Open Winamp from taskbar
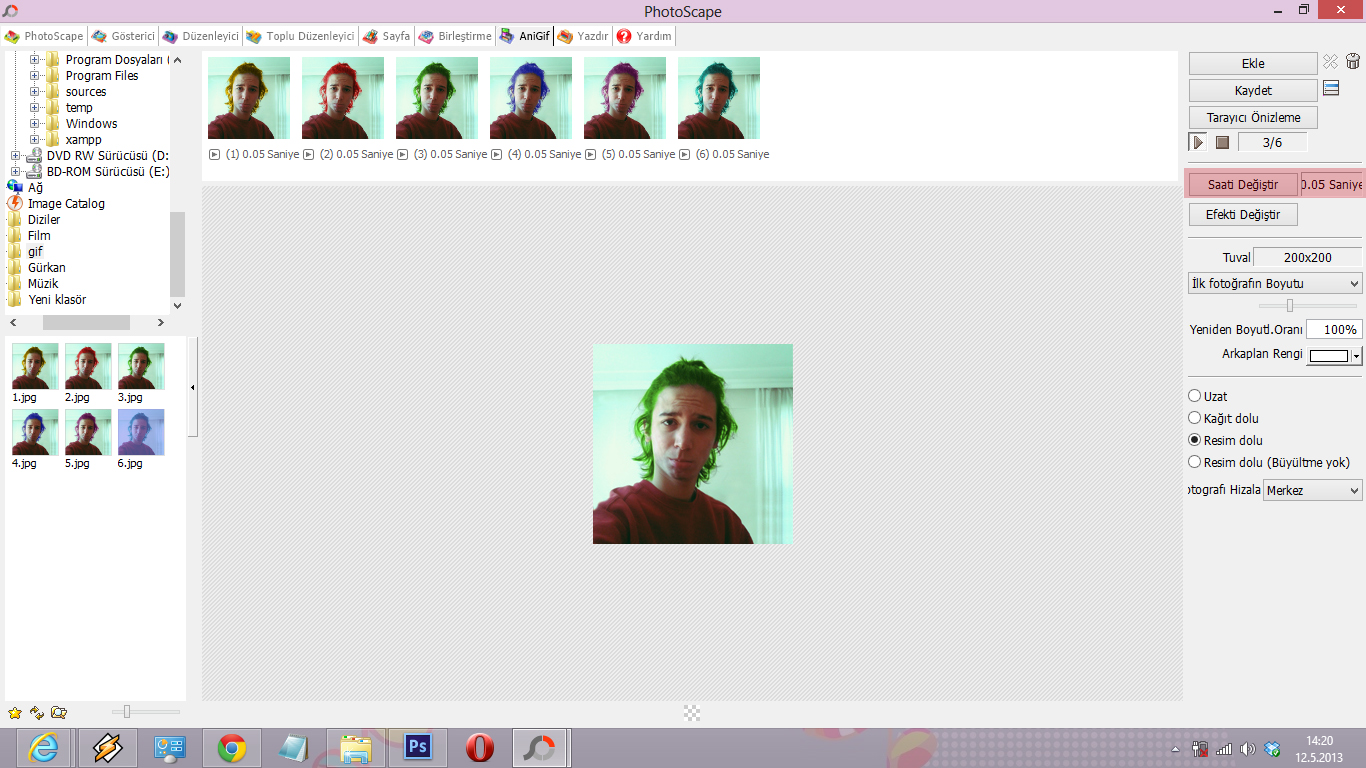 coord(107,748)
